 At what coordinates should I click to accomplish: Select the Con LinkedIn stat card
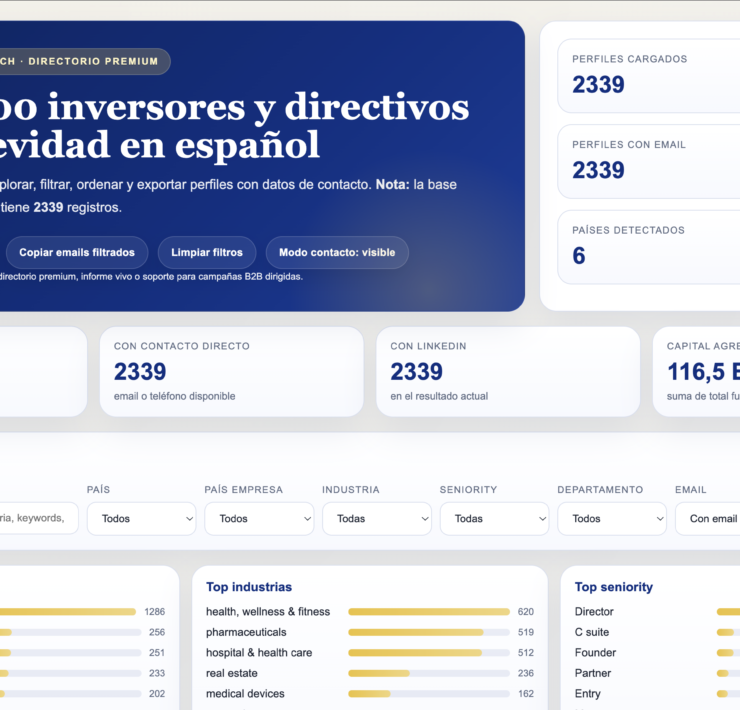507,371
